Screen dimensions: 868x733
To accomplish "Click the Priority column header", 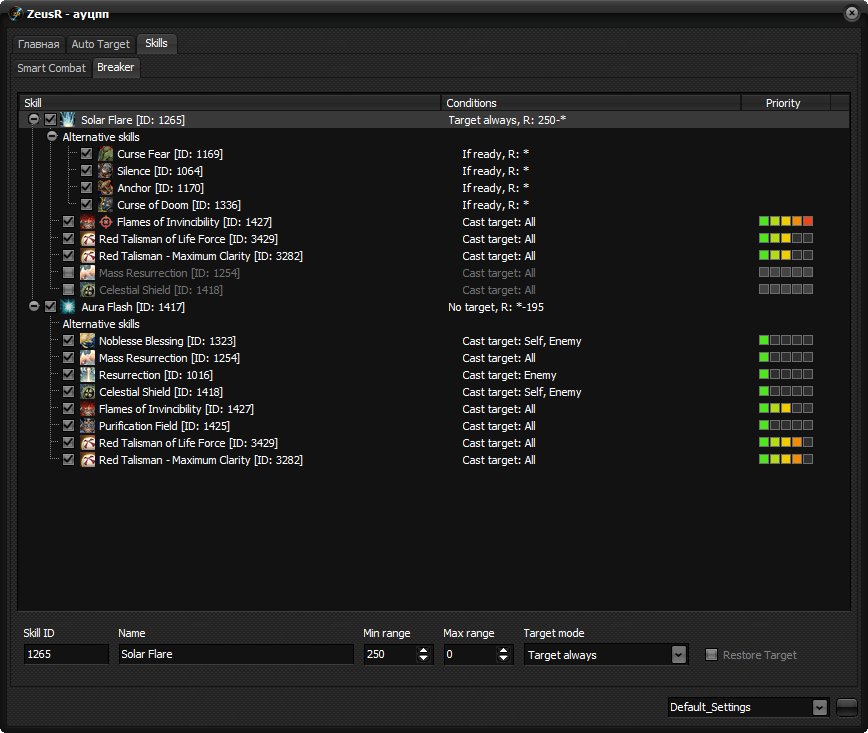I will pyautogui.click(x=786, y=103).
